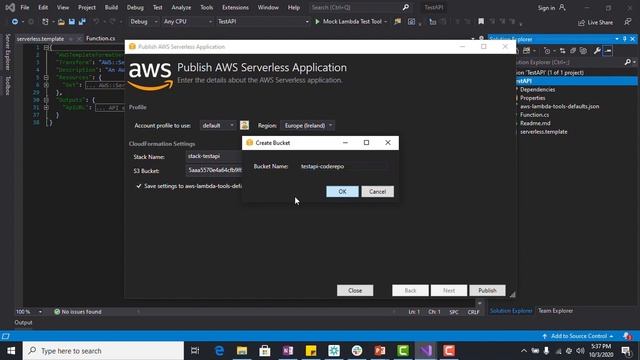Switch to Visual Studio taskbar icon
Image resolution: width=640 pixels, height=360 pixels.
click(426, 351)
